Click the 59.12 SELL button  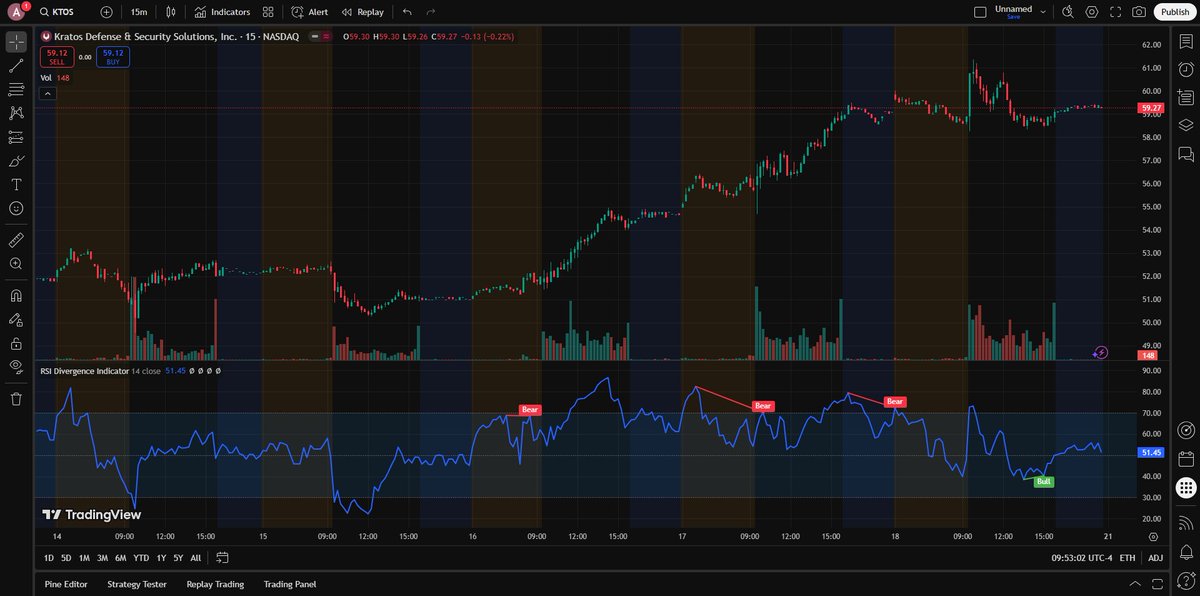(57, 57)
